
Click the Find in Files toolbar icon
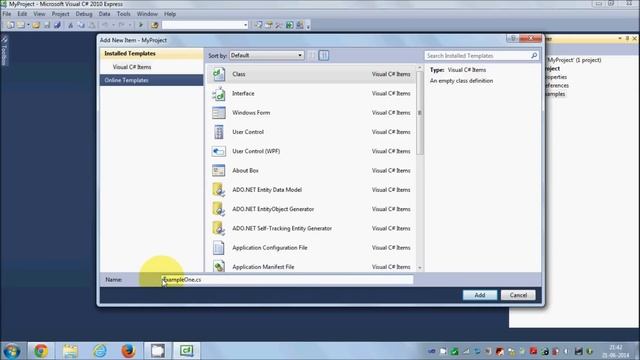(x=155, y=25)
